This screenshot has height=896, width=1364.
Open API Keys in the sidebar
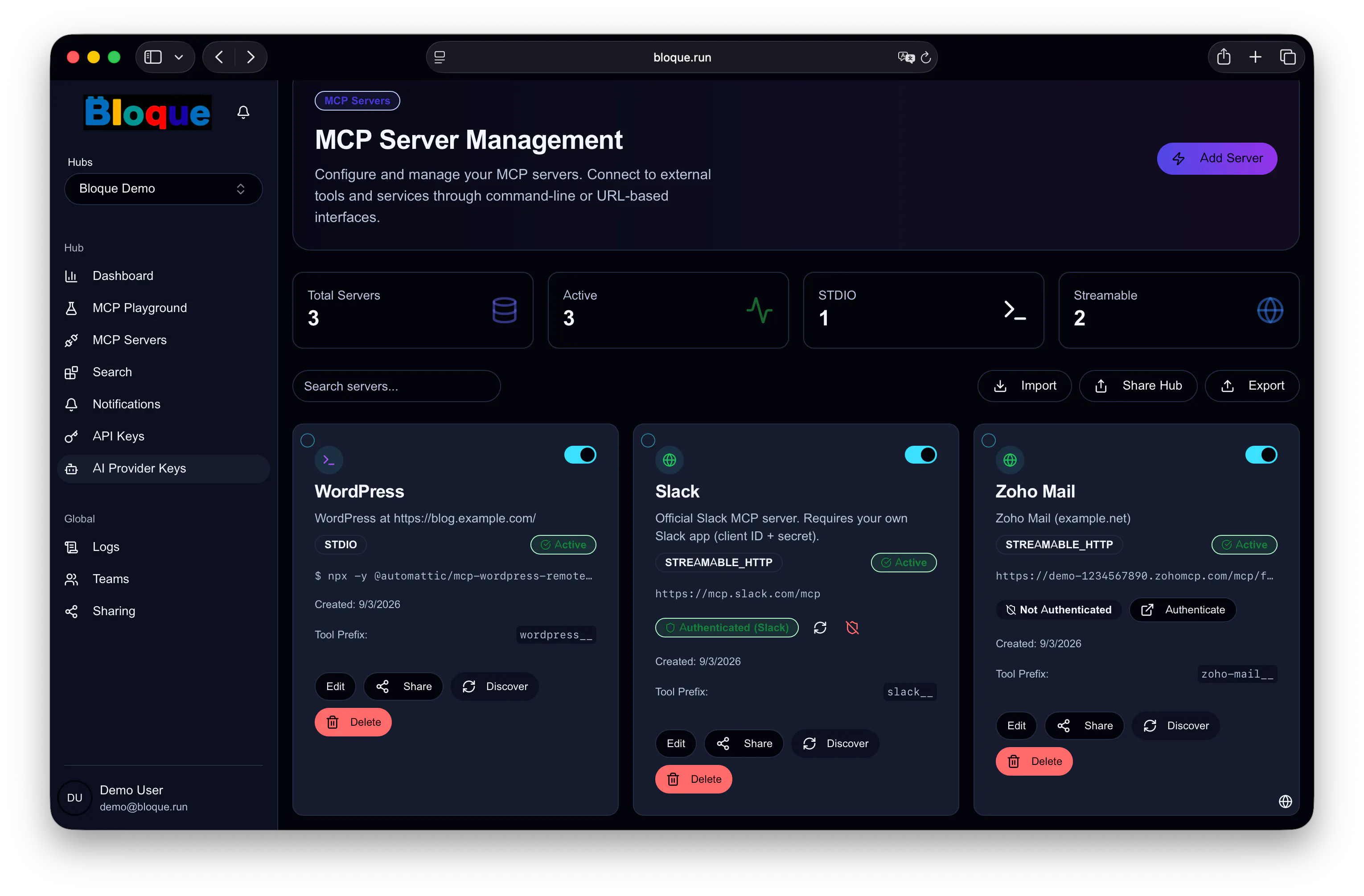pyautogui.click(x=163, y=436)
